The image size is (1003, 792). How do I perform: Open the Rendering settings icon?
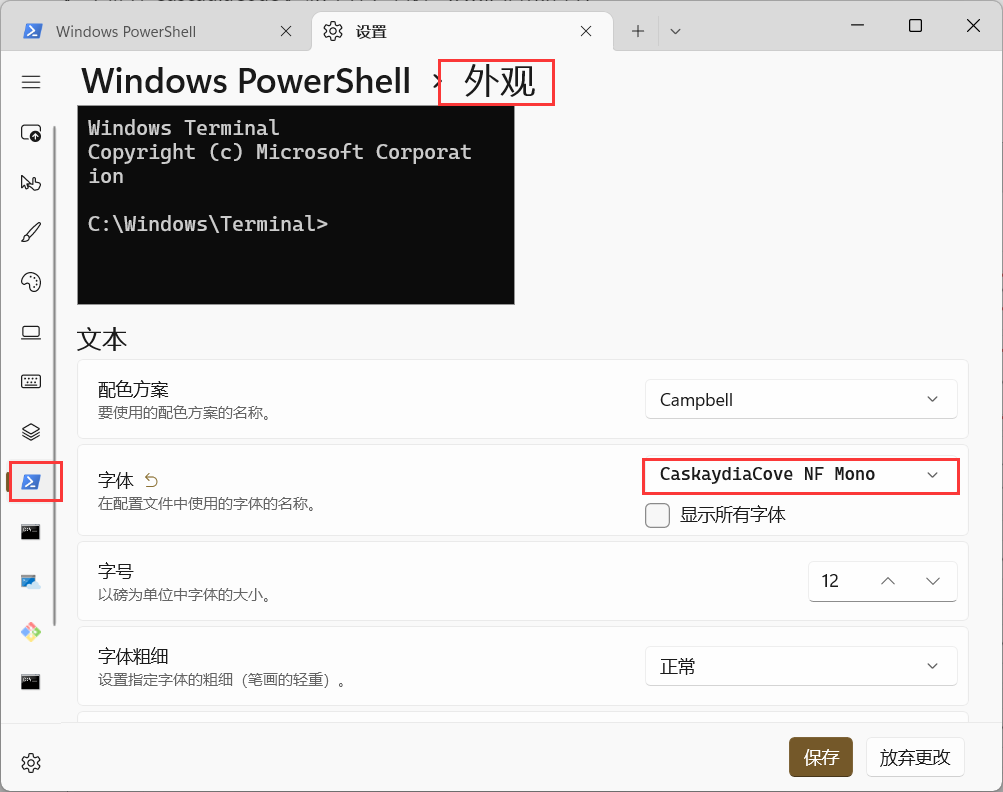tap(31, 332)
